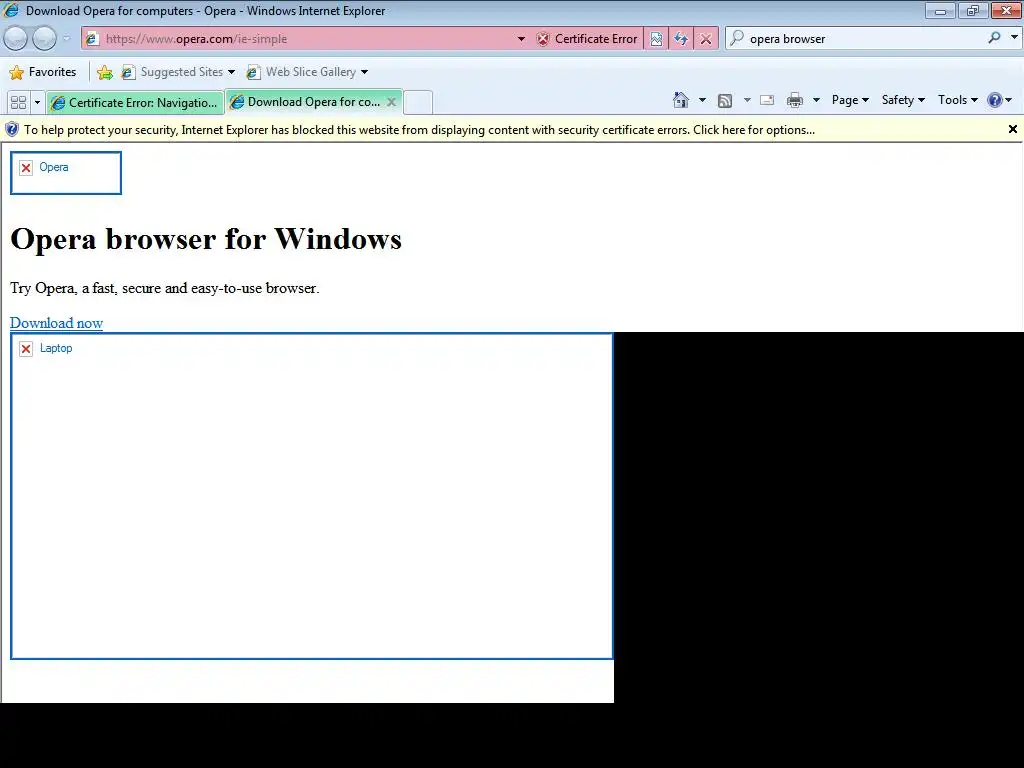Open the tab list dropdown arrow
The height and width of the screenshot is (768, 1024).
coord(37,103)
